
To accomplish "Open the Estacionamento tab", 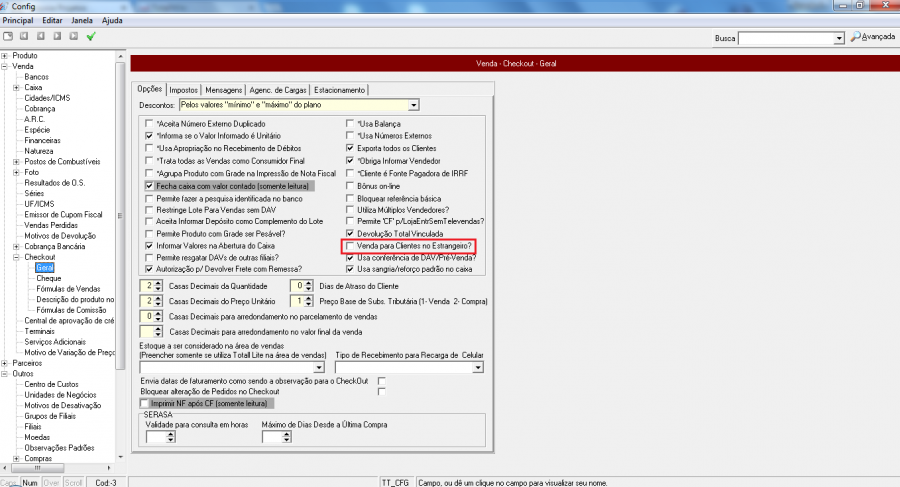I will tap(342, 89).
